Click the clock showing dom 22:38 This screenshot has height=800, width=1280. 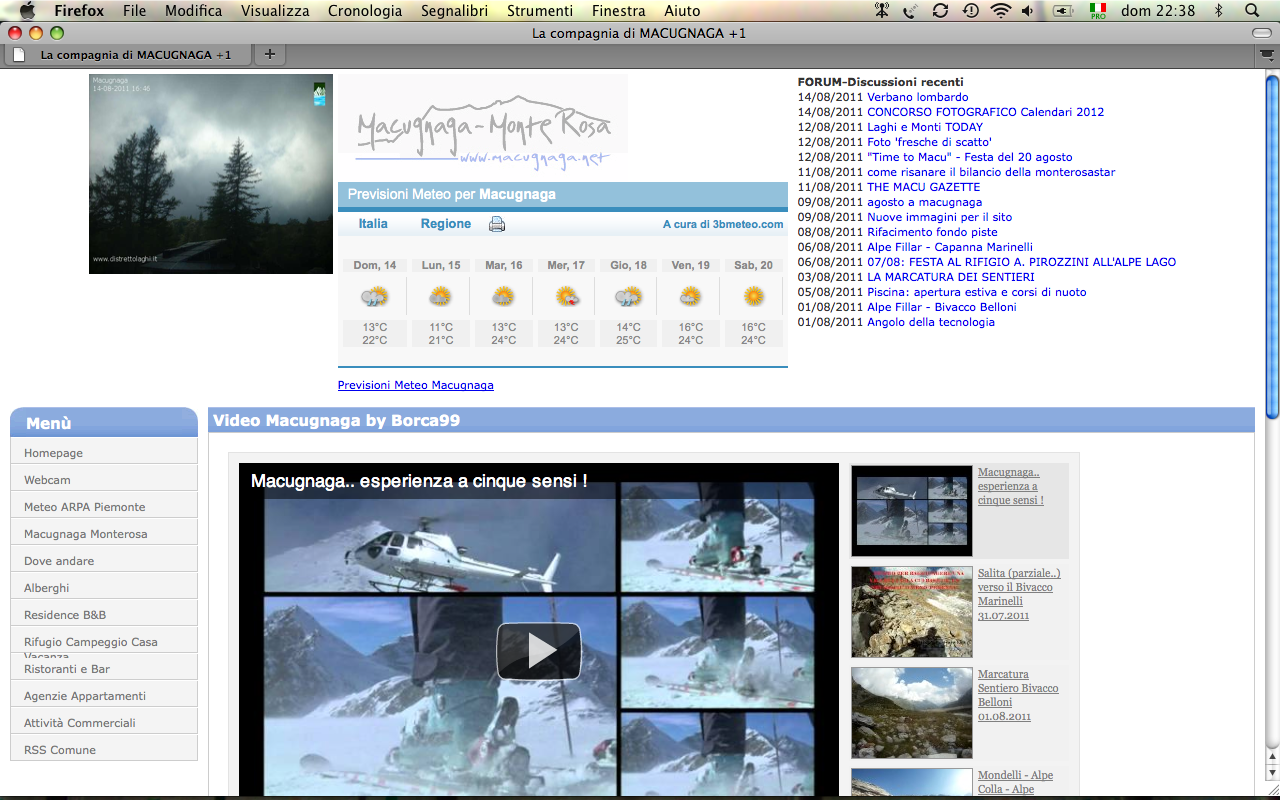[1158, 11]
